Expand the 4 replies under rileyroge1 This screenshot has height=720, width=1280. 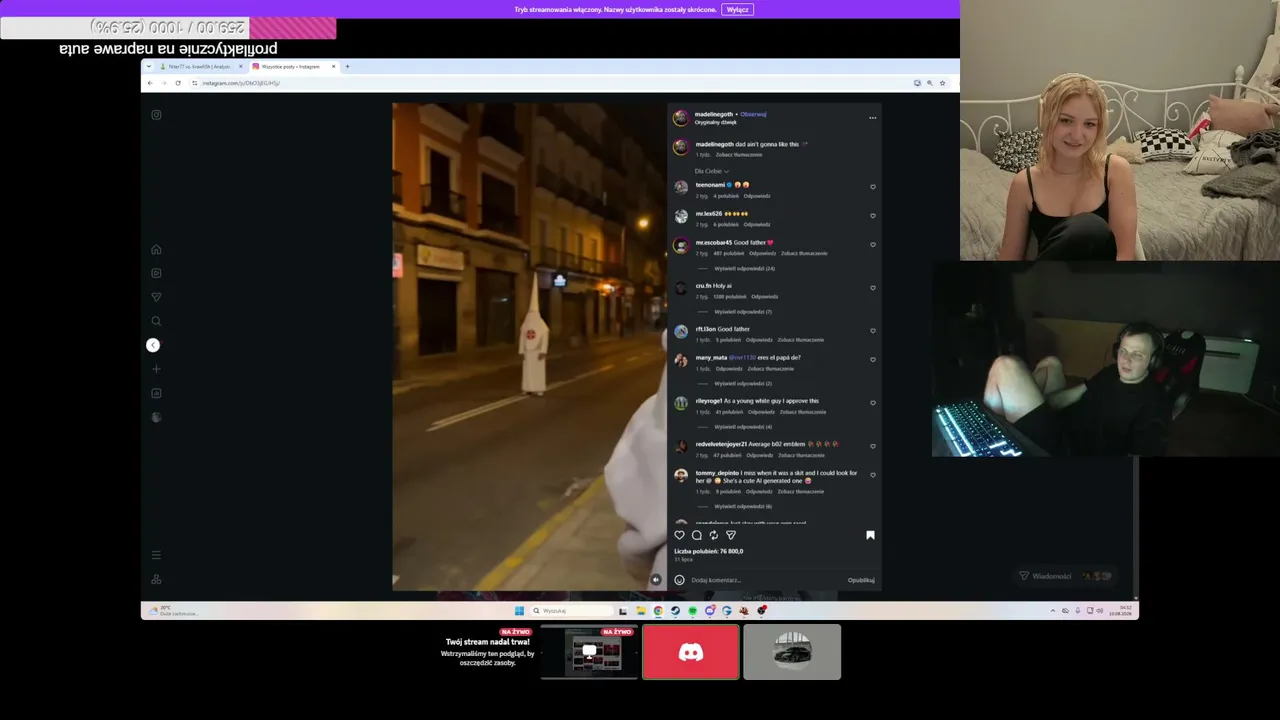pos(743,427)
